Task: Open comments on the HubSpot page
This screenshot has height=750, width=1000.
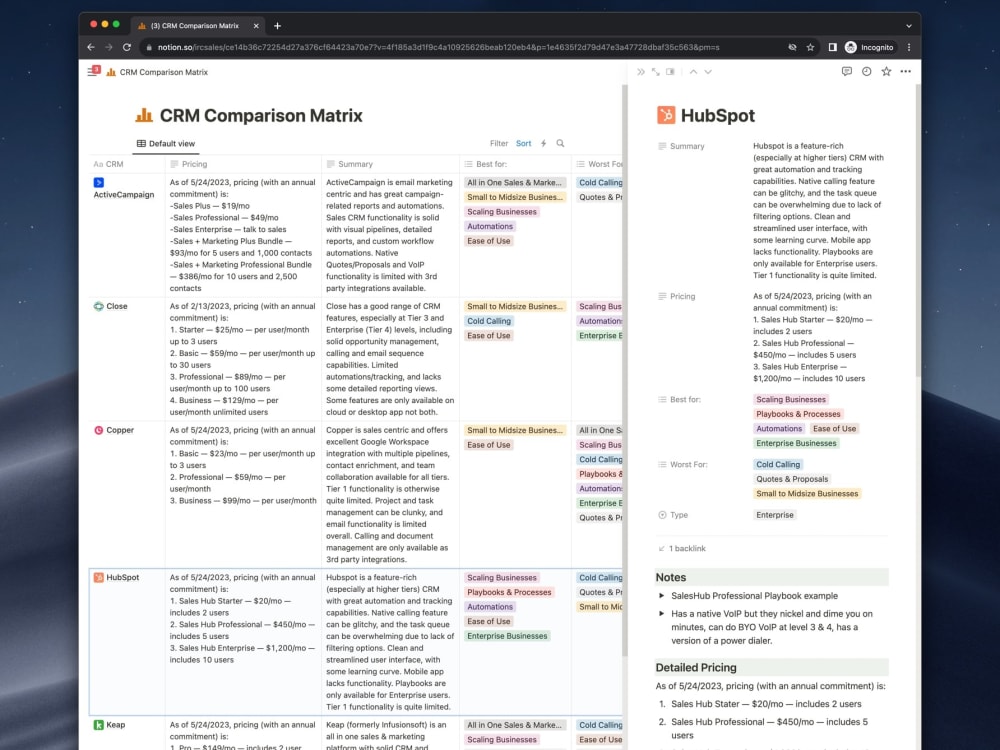Action: pyautogui.click(x=846, y=71)
